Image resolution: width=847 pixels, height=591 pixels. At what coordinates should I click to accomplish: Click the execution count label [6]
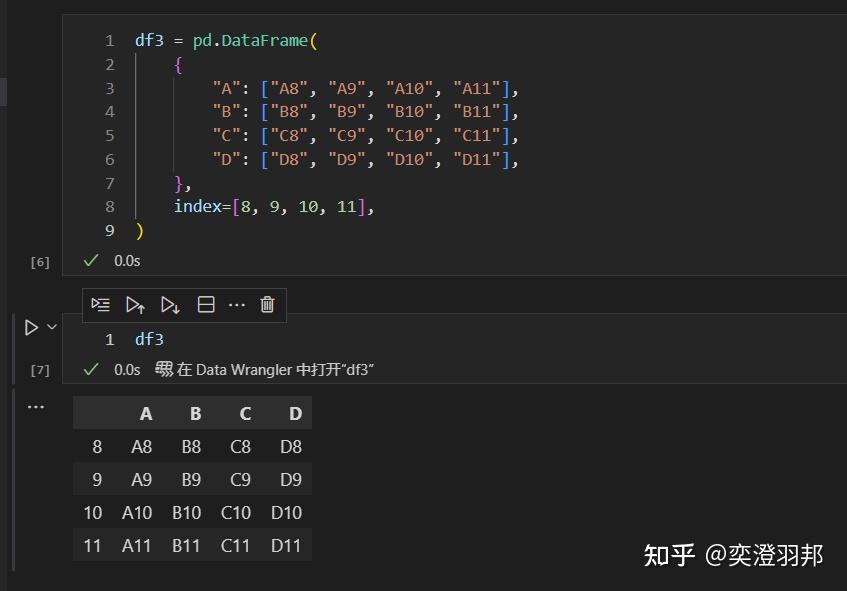click(x=39, y=261)
